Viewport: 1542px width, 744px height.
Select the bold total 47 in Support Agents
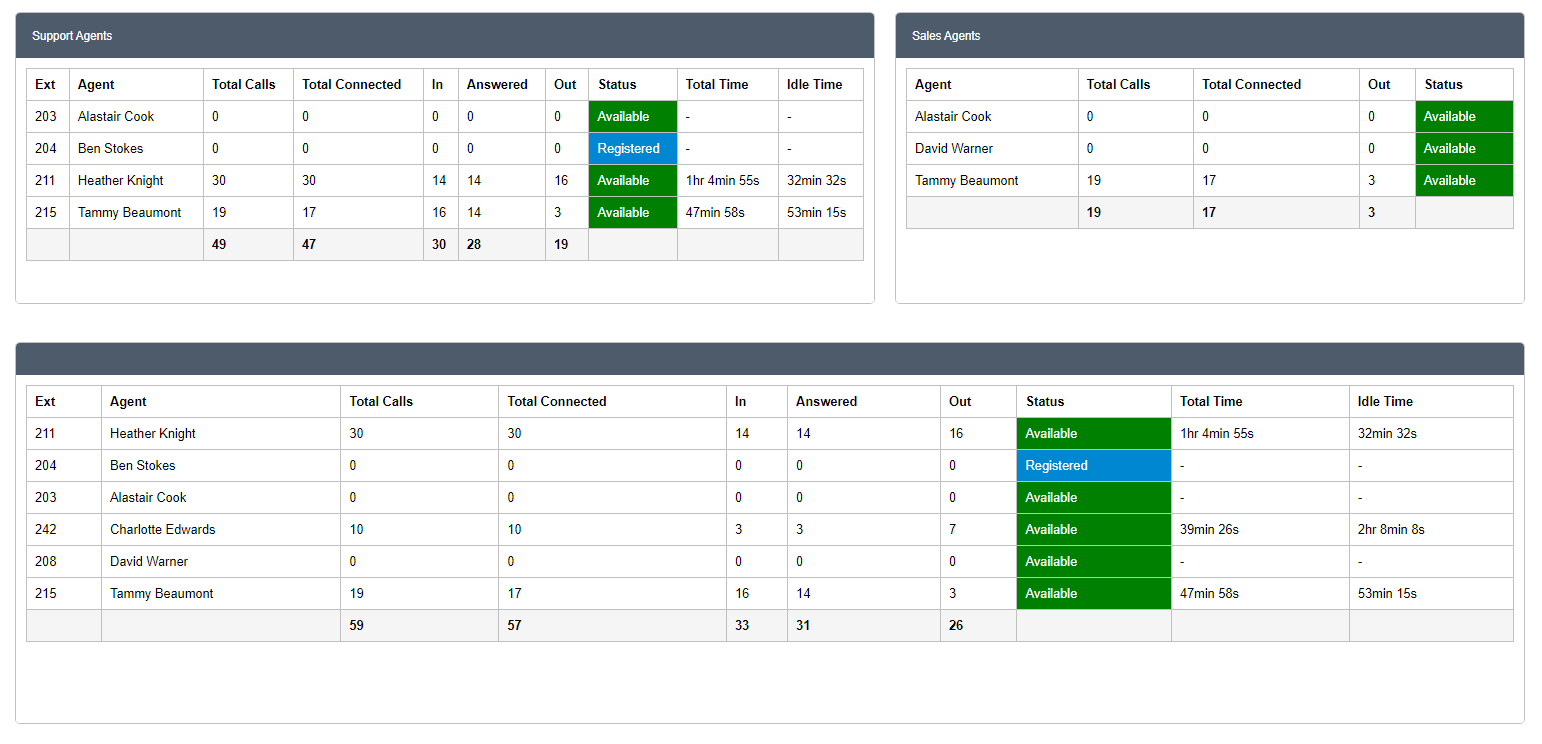point(309,245)
